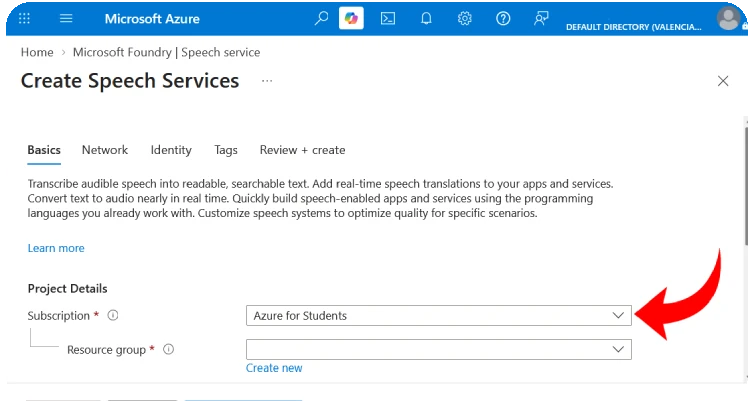Click the DEFAULT DIRECTORY account label
750x402 pixels.
634,27
